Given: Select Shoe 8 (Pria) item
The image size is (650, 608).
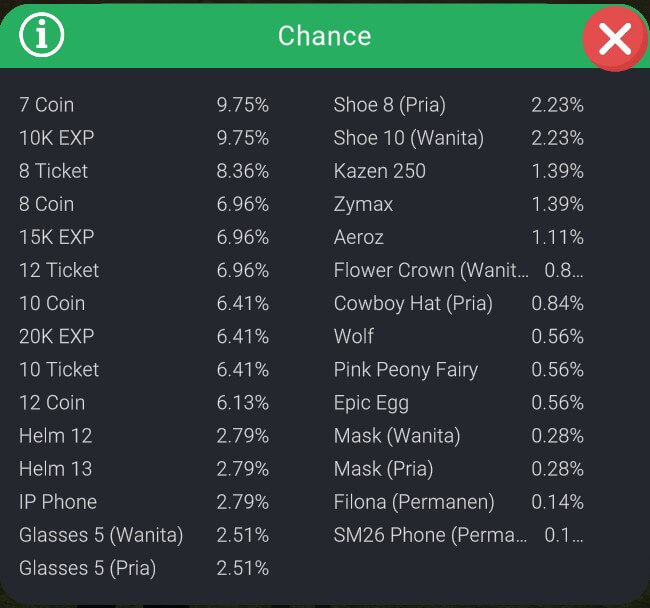Looking at the screenshot, I should (x=389, y=105).
